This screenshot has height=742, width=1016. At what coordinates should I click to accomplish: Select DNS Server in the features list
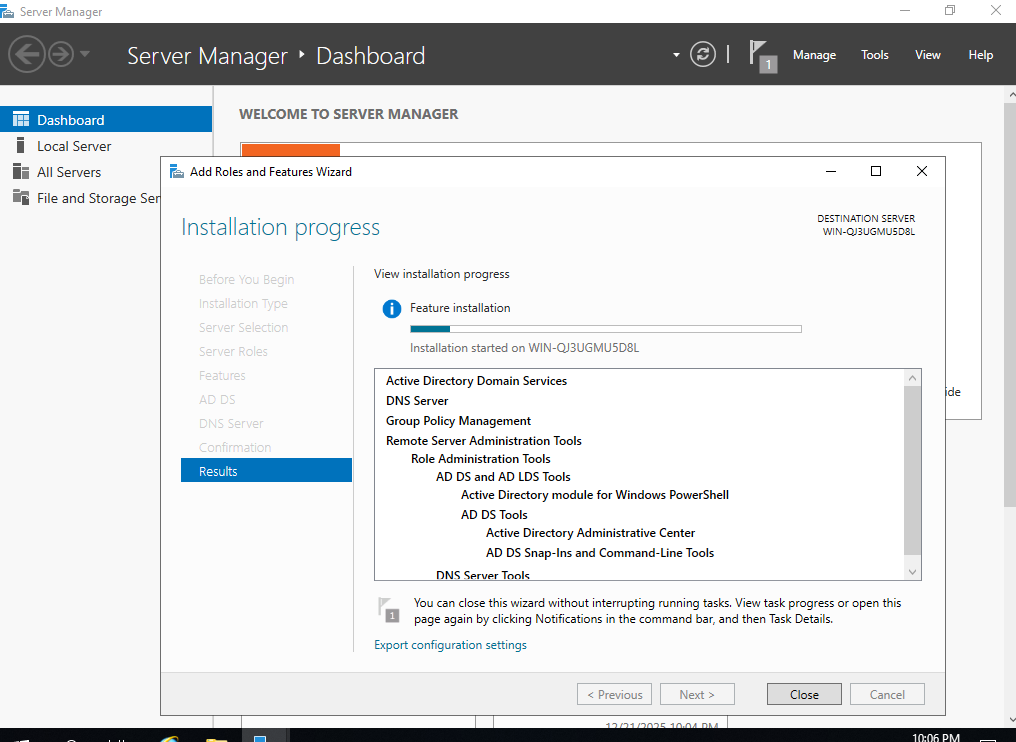click(417, 400)
